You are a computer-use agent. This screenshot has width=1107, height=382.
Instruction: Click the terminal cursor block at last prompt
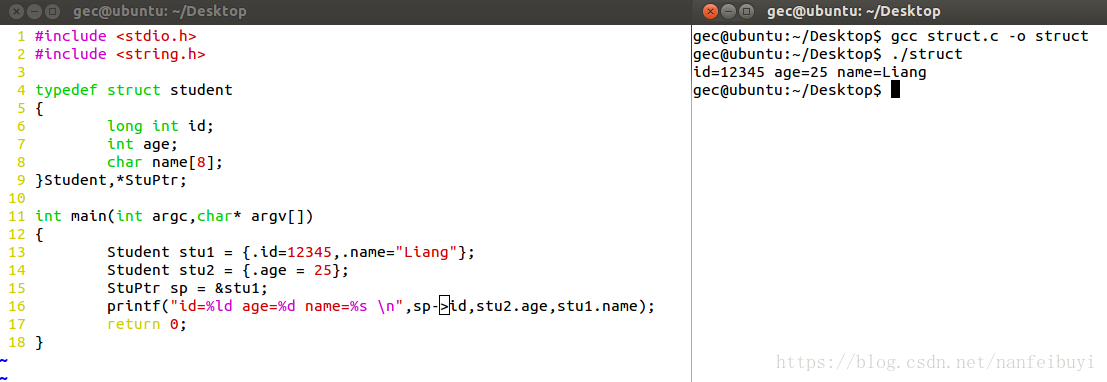point(895,90)
